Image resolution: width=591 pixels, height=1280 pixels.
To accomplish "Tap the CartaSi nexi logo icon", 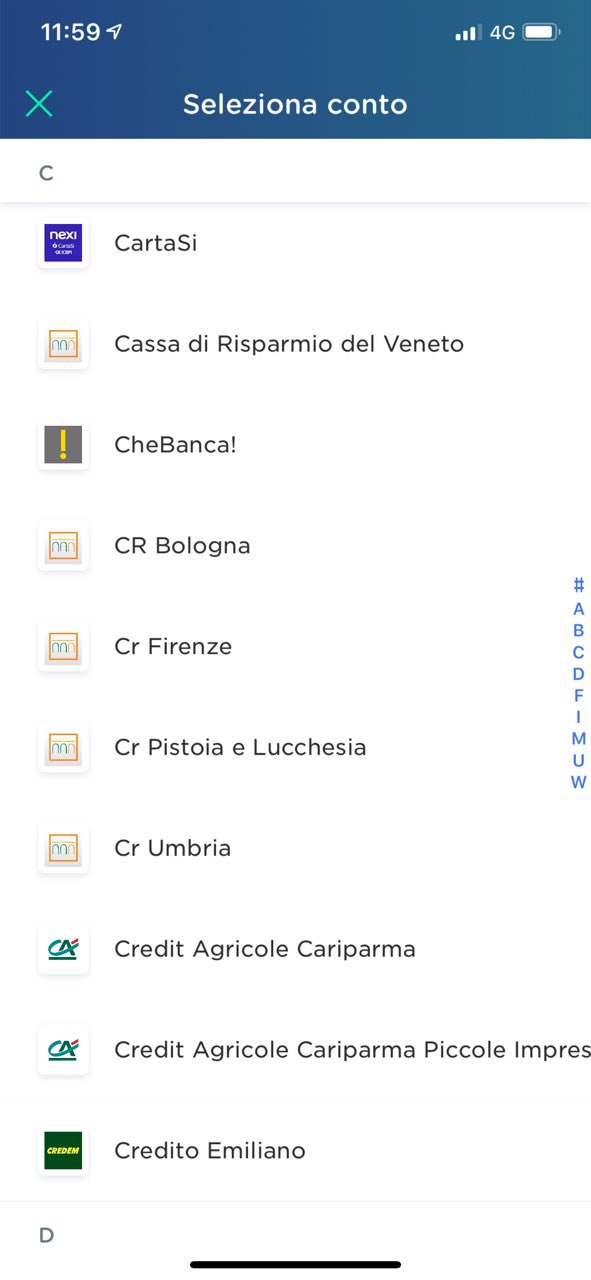I will point(63,243).
